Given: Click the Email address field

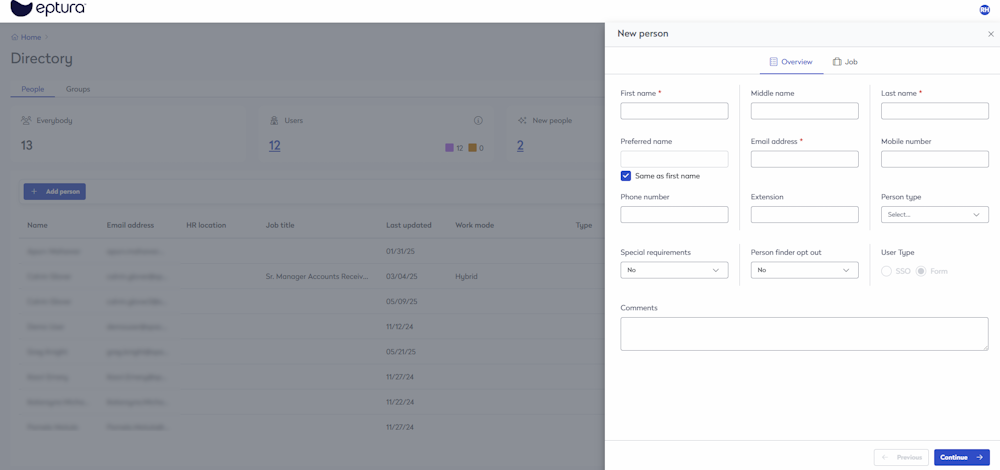Looking at the screenshot, I should point(804,159).
